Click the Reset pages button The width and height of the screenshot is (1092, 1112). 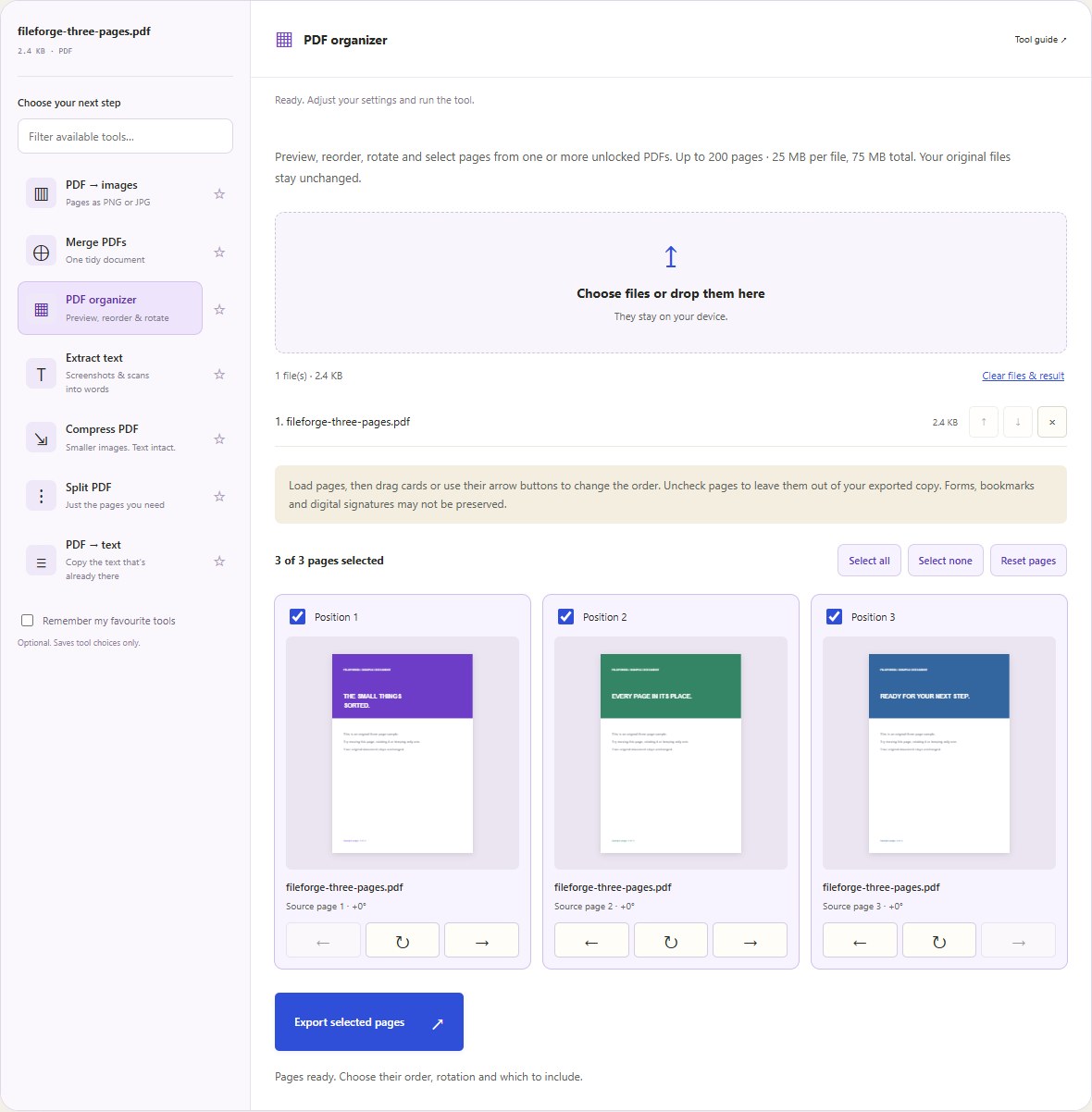click(1028, 561)
